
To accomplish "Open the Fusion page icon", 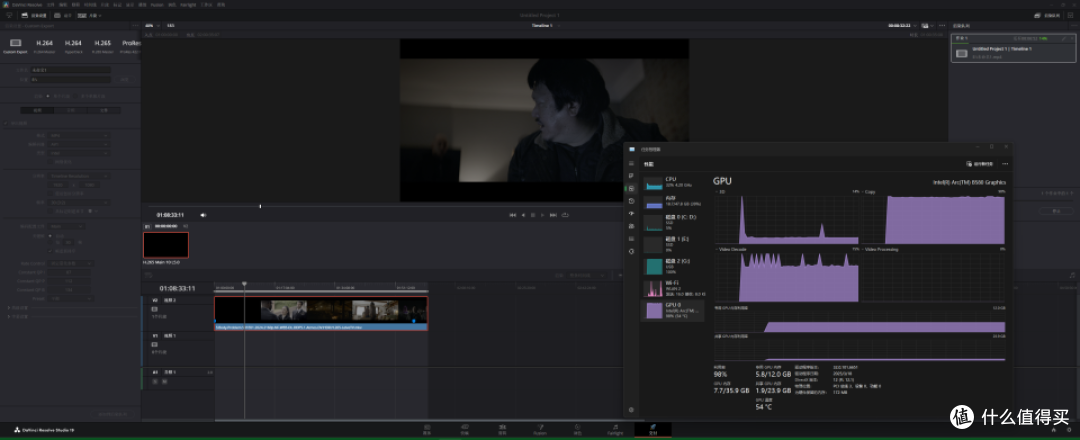I will (x=540, y=429).
